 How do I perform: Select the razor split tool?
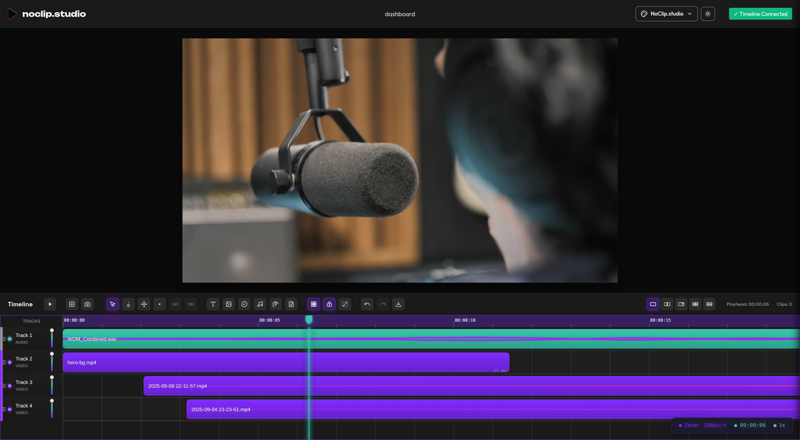tap(128, 304)
